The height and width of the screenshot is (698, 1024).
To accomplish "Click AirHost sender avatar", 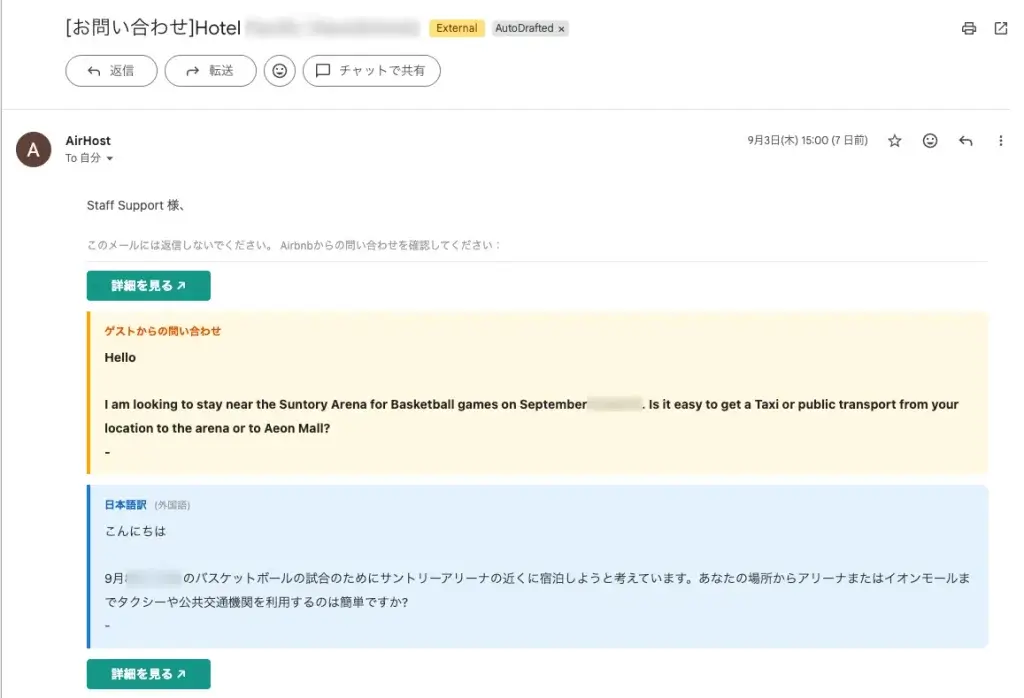I will [33, 150].
